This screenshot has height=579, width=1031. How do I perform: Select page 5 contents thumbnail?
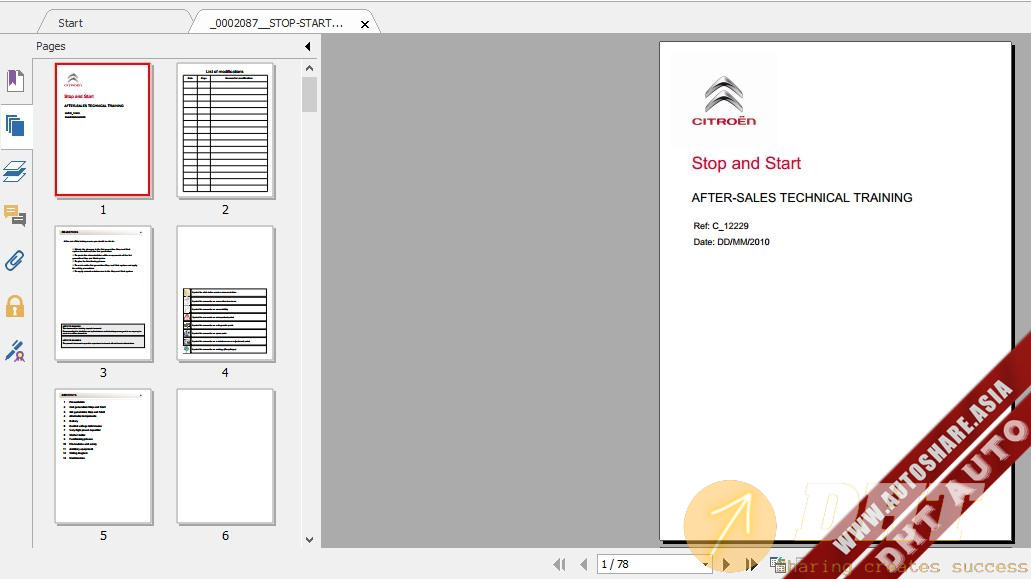tap(103, 456)
